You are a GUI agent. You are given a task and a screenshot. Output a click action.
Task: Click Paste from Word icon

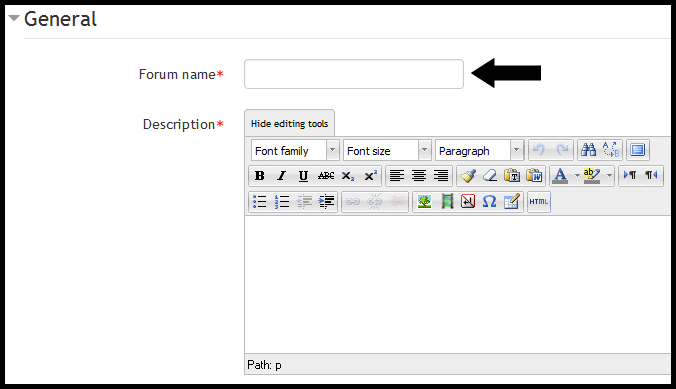[534, 176]
